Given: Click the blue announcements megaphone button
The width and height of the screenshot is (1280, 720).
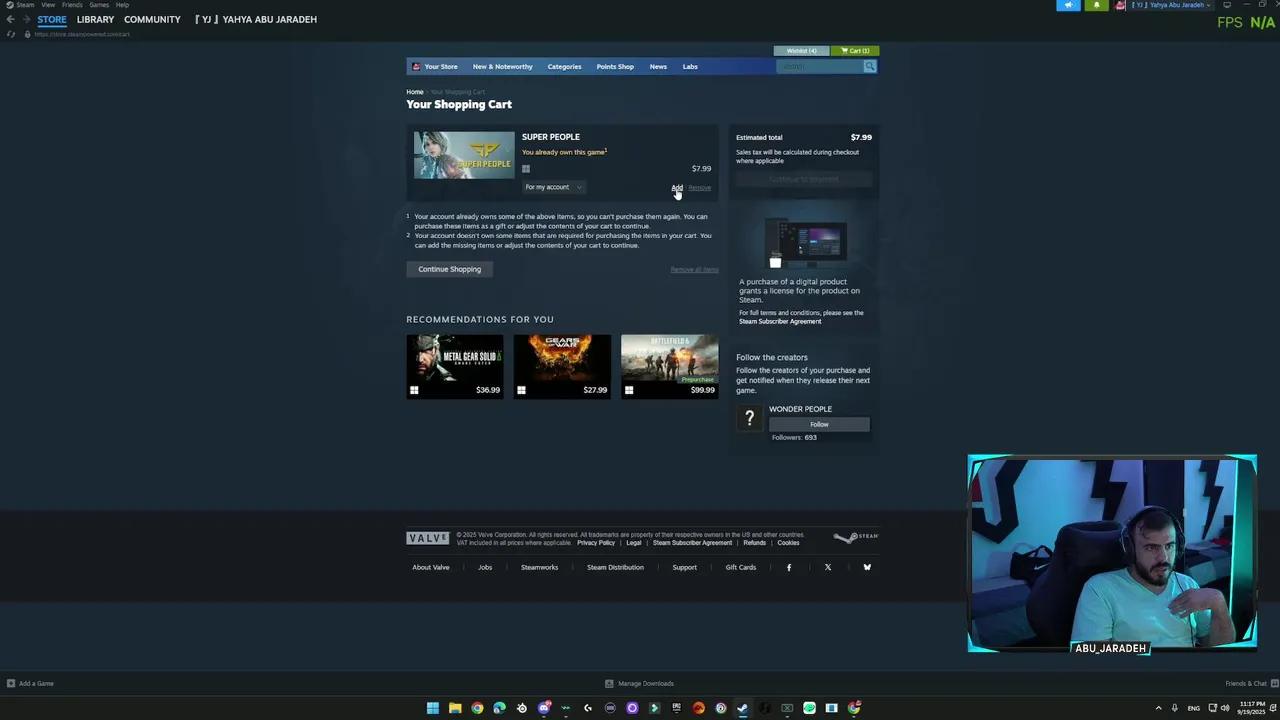Looking at the screenshot, I should (x=1068, y=5).
